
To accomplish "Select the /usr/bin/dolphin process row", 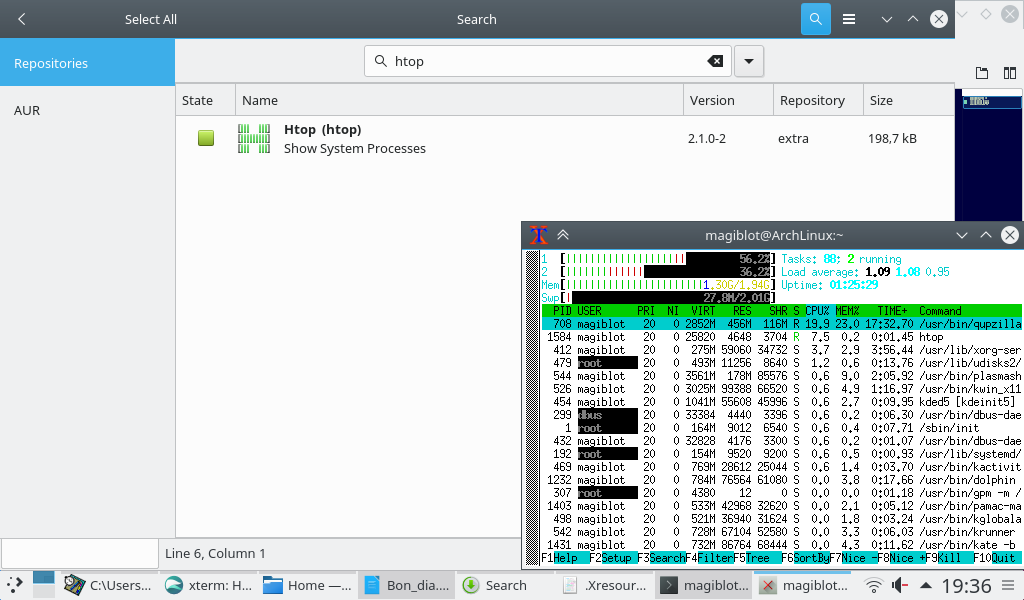I will [x=782, y=480].
